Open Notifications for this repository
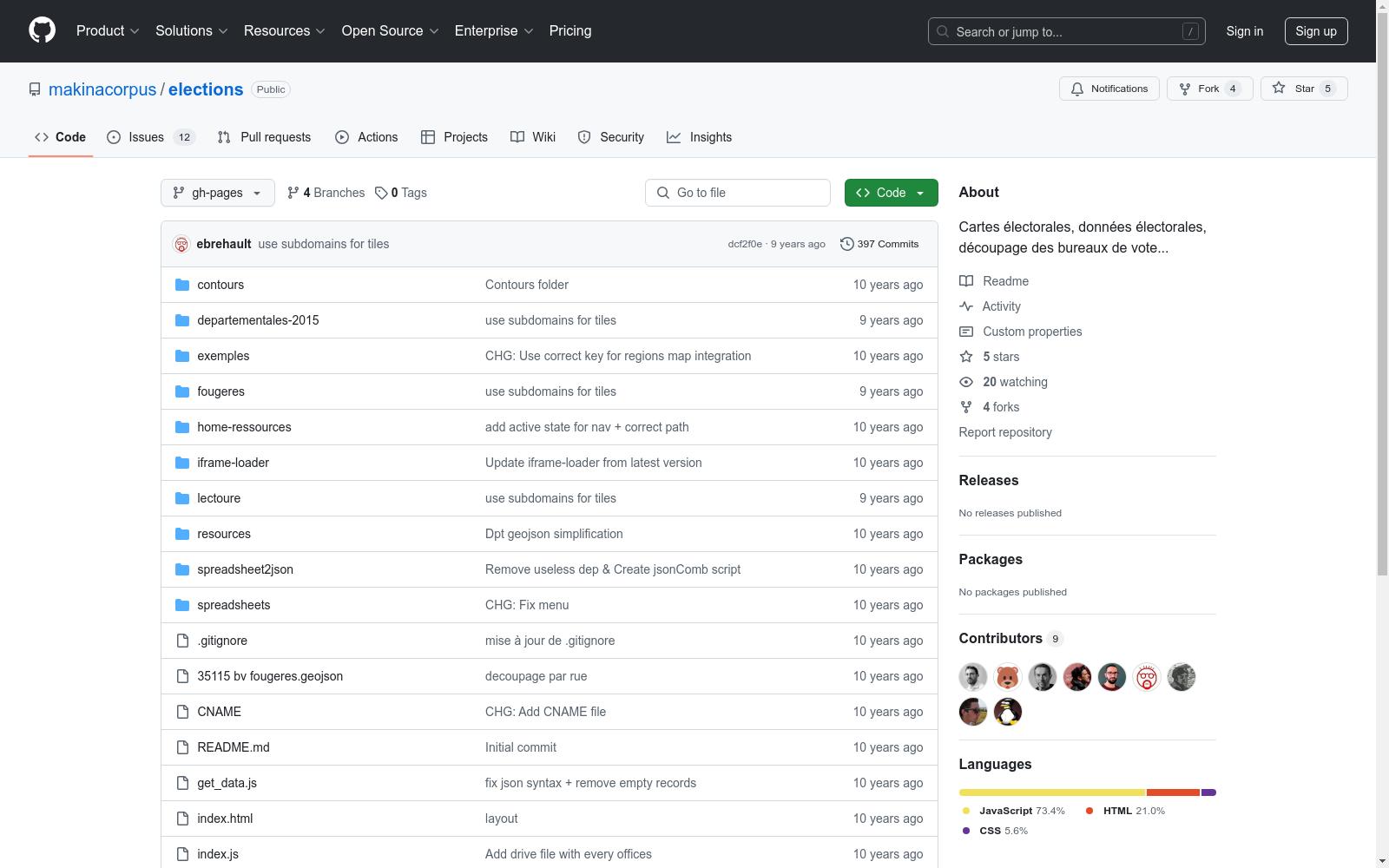This screenshot has height=868, width=1389. click(1109, 89)
